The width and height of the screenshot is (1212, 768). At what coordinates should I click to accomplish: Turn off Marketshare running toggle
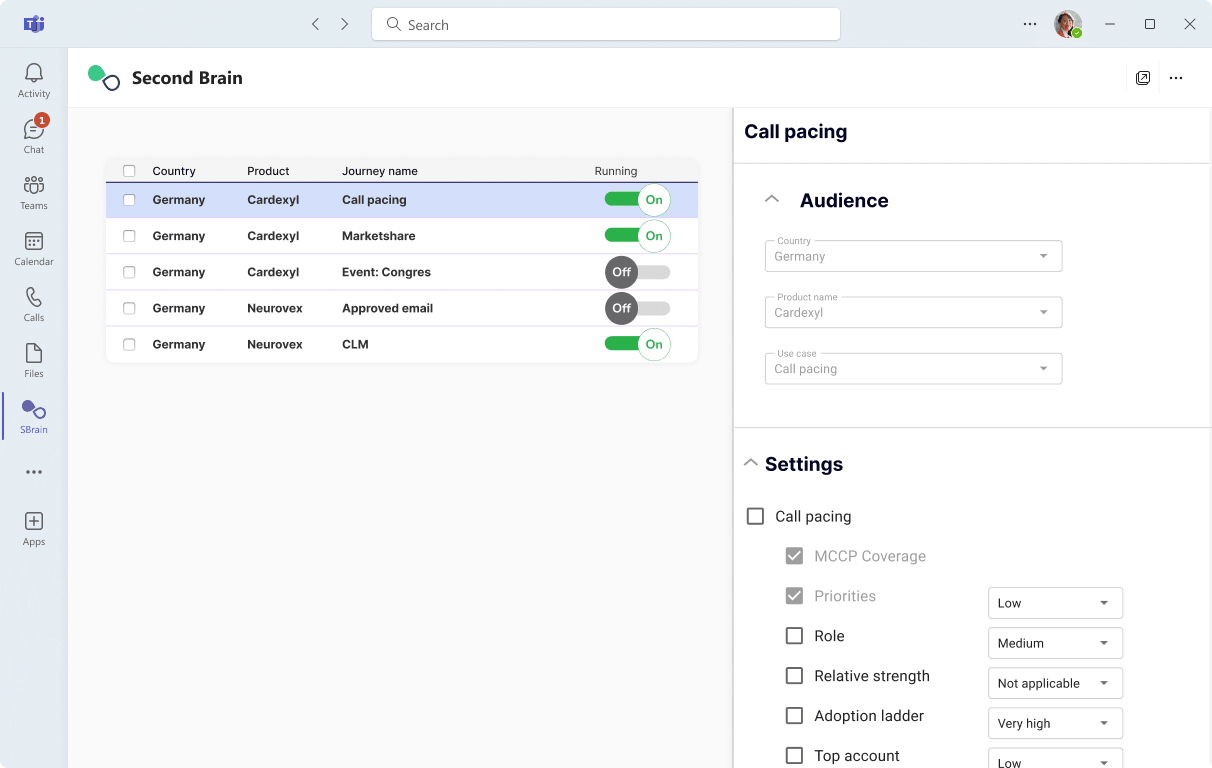pos(637,236)
